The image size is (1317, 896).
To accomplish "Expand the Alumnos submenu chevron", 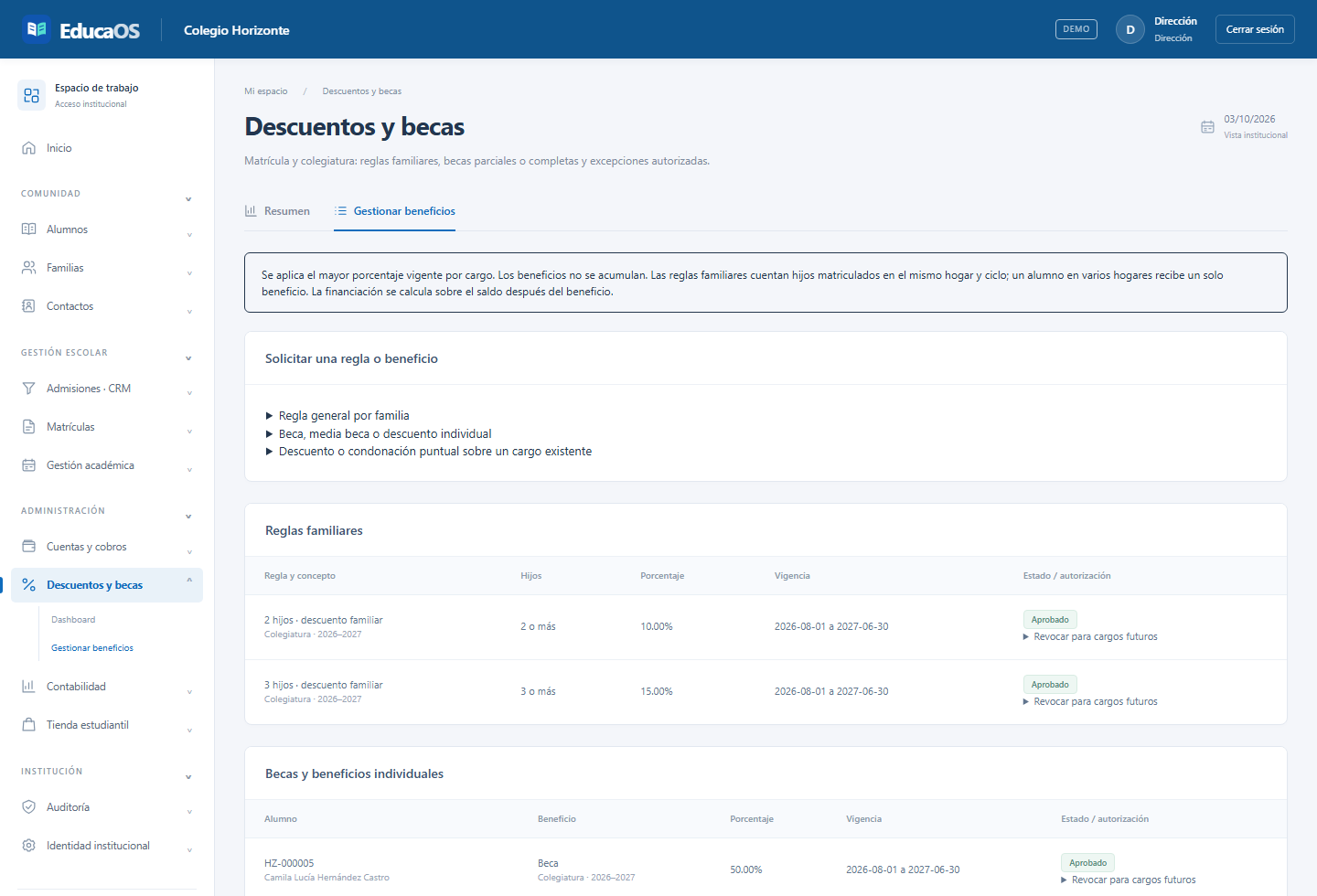I will [x=189, y=235].
